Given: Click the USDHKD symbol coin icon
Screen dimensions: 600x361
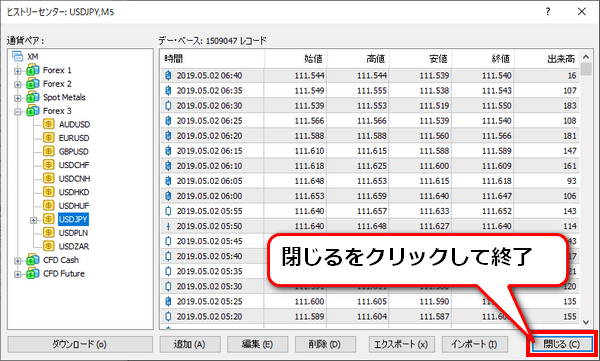Looking at the screenshot, I should [49, 192].
